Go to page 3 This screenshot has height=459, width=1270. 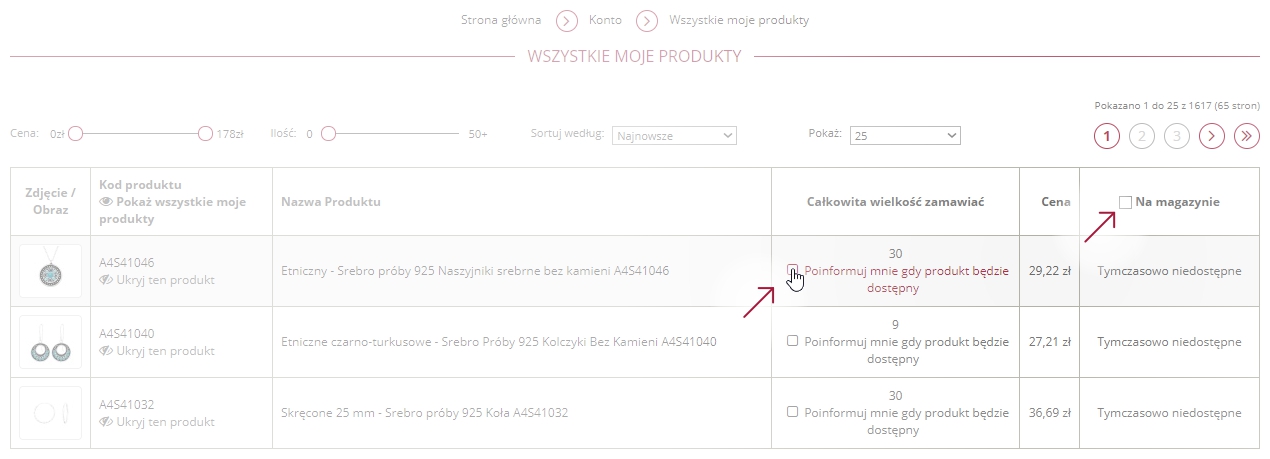point(1177,136)
